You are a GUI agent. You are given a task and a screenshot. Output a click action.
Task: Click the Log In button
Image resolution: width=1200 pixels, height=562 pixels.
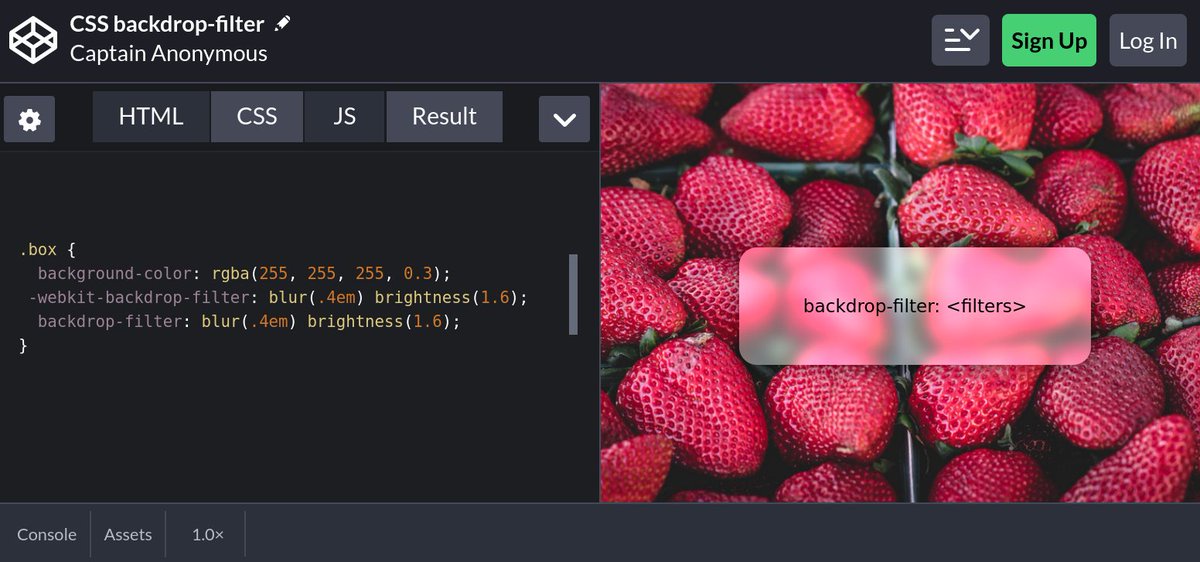coord(1147,40)
